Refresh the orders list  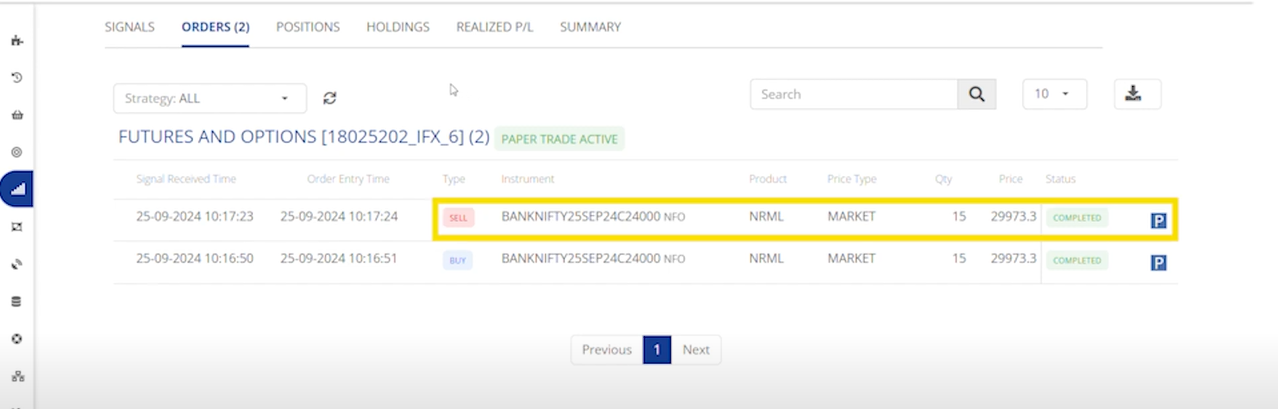coord(330,98)
